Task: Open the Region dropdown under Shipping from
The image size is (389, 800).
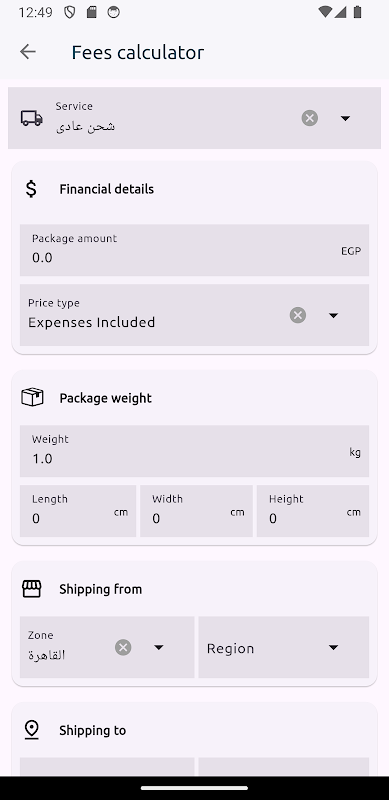Action: click(x=284, y=647)
